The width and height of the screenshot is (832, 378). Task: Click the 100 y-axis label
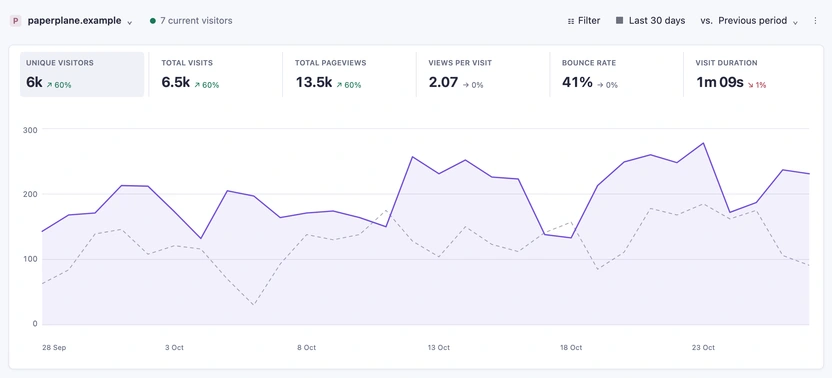pyautogui.click(x=30, y=259)
